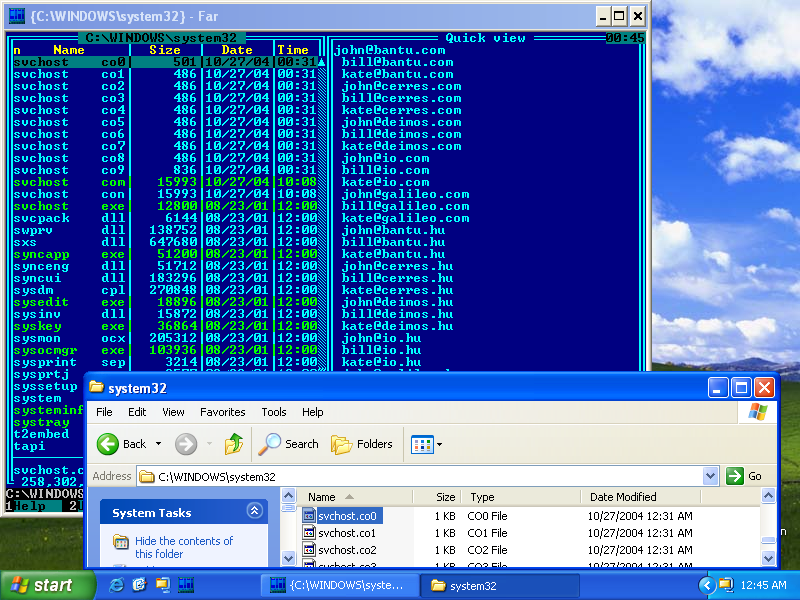800x600 pixels.
Task: Launch Far from Quick Launch icon
Action: coord(186,585)
